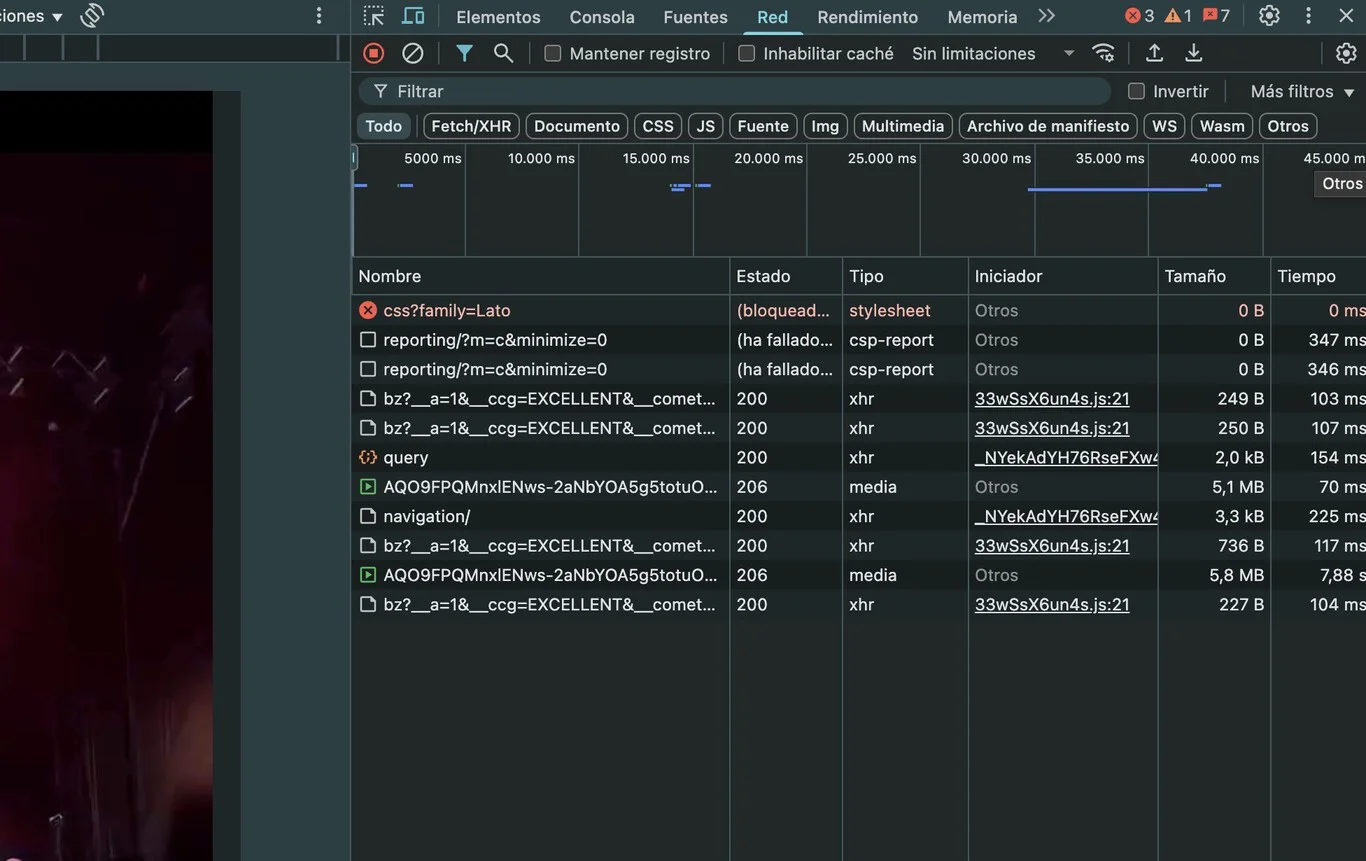The height and width of the screenshot is (861, 1366).
Task: Open Rendimiento tab
Action: tap(867, 17)
